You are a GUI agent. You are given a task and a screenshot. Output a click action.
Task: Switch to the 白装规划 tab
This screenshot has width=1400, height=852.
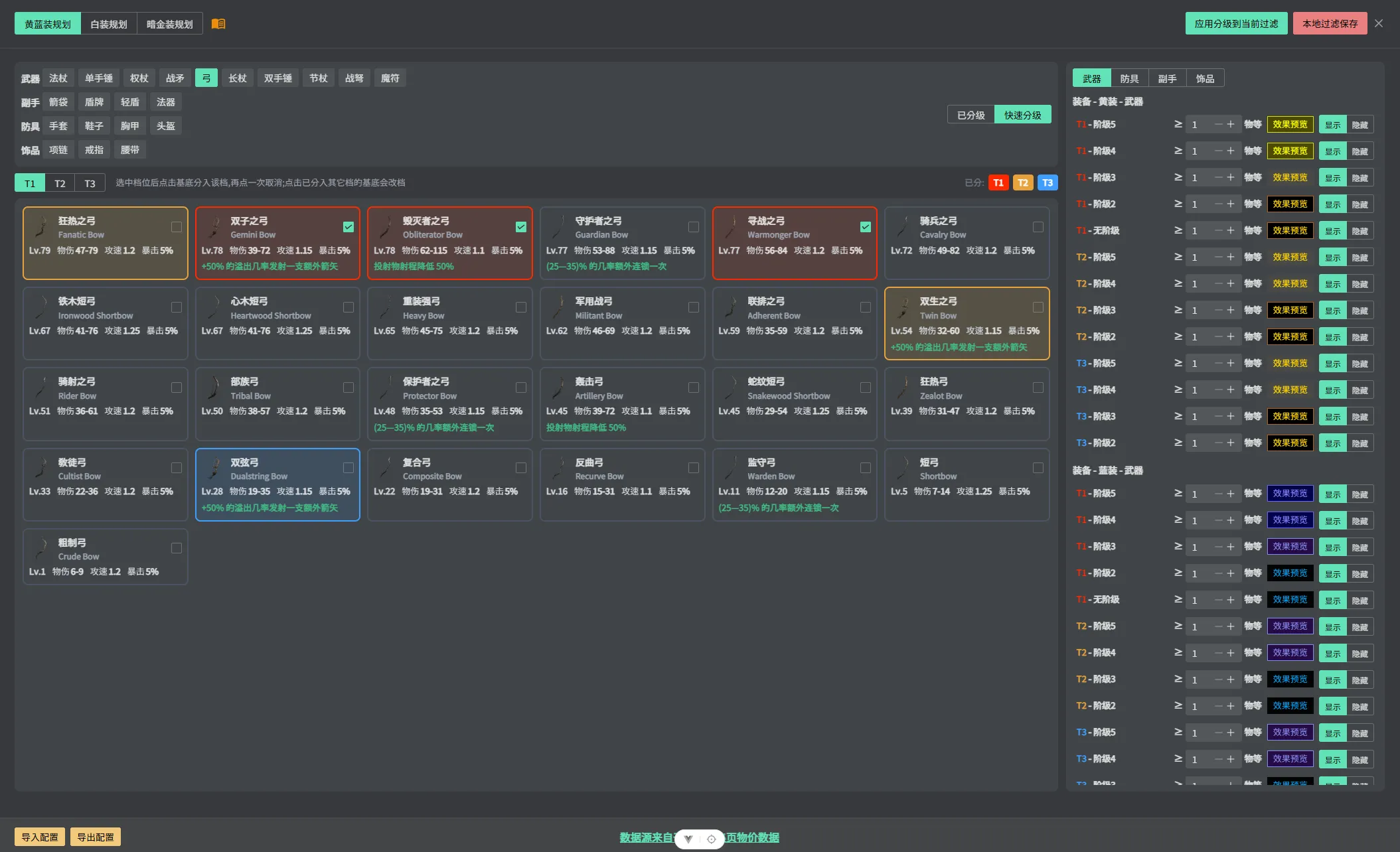tap(109, 24)
